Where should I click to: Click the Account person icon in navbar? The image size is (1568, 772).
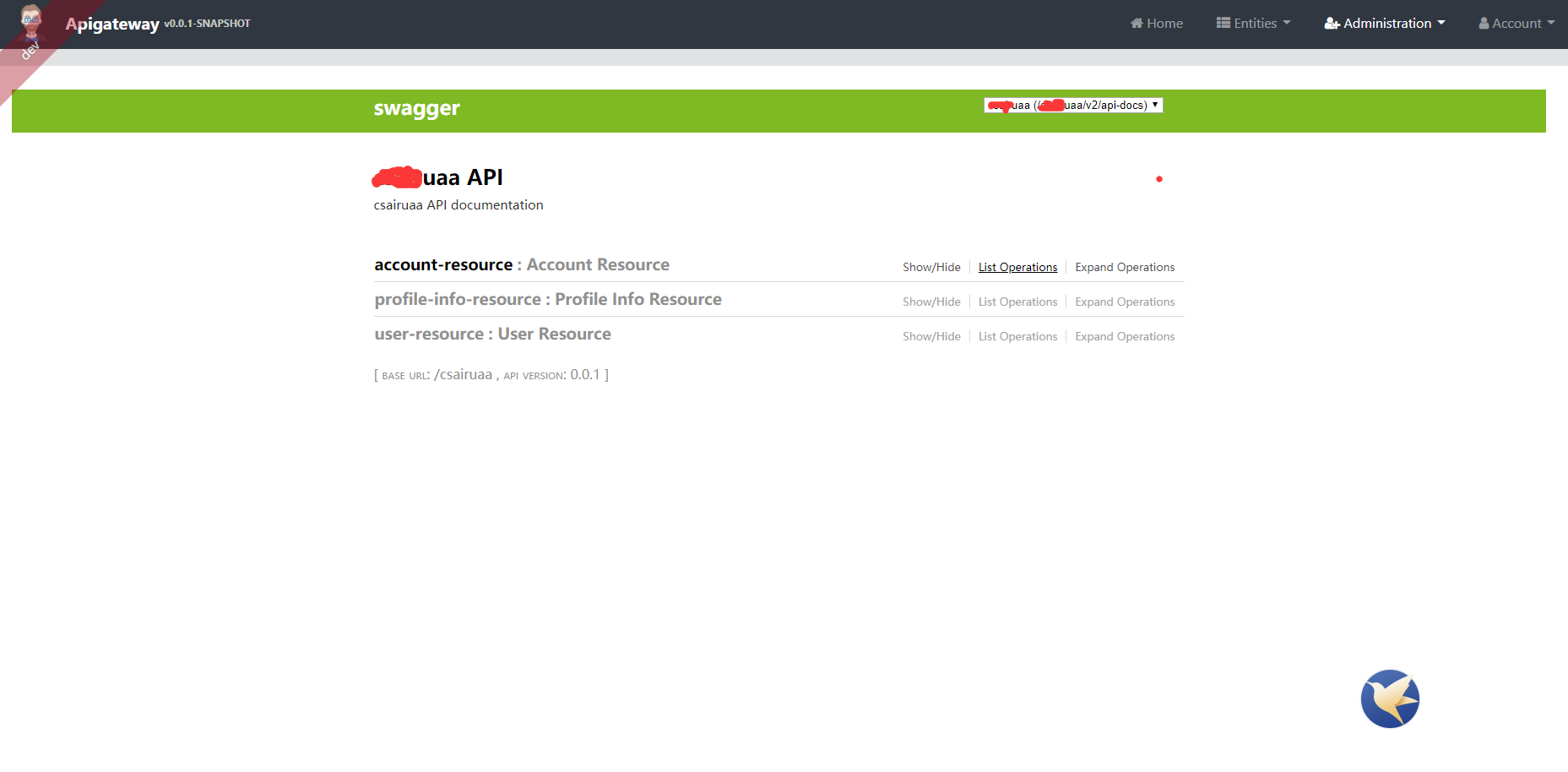click(x=1484, y=23)
